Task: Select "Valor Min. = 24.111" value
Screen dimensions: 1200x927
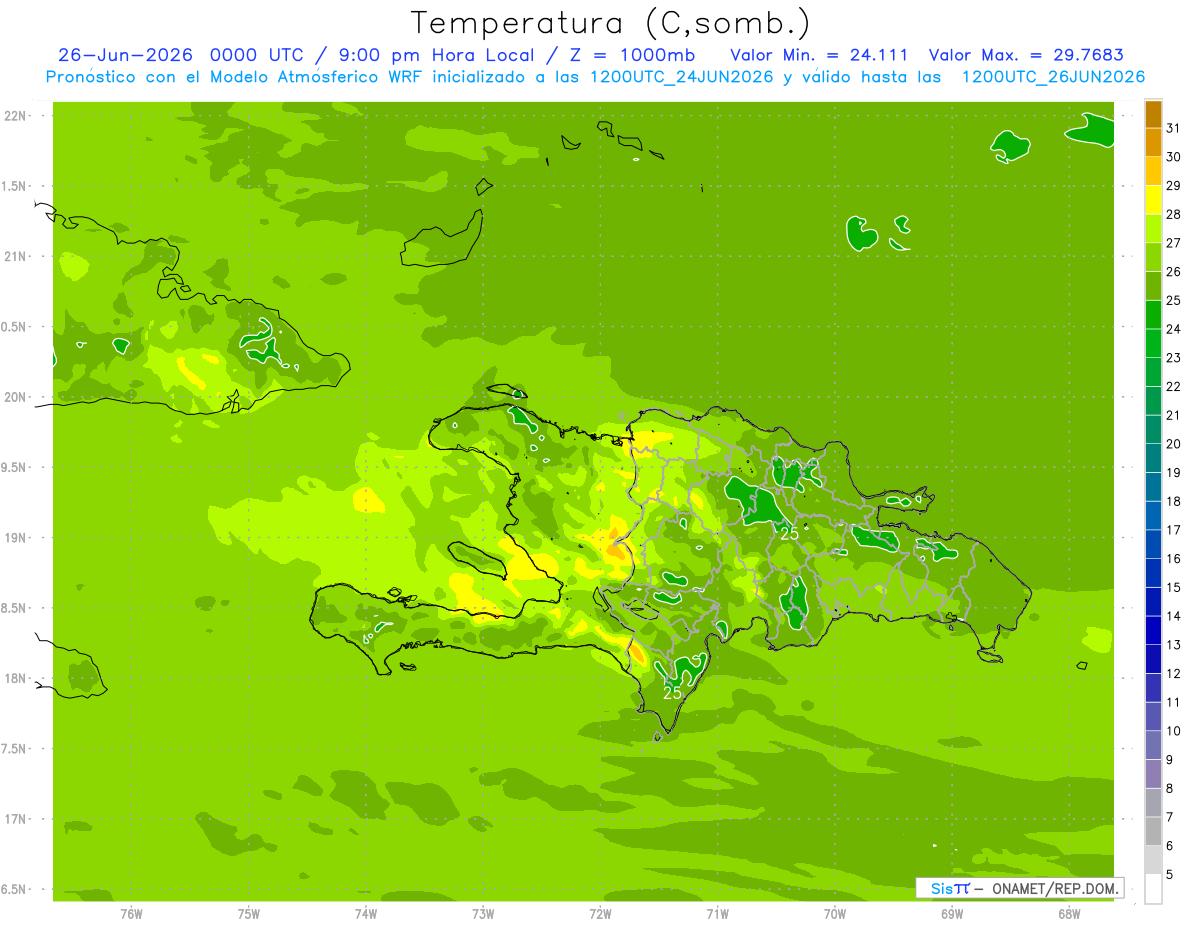Action: (819, 55)
